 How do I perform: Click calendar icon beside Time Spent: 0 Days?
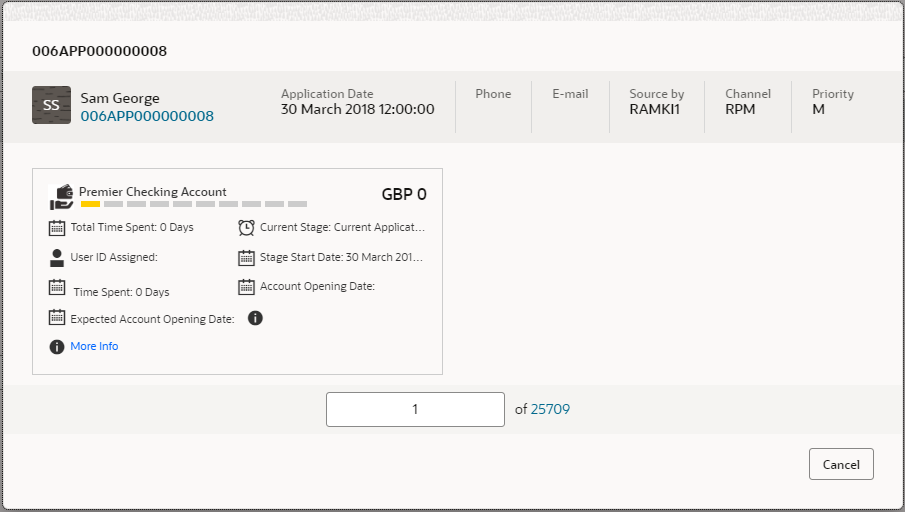click(x=57, y=287)
